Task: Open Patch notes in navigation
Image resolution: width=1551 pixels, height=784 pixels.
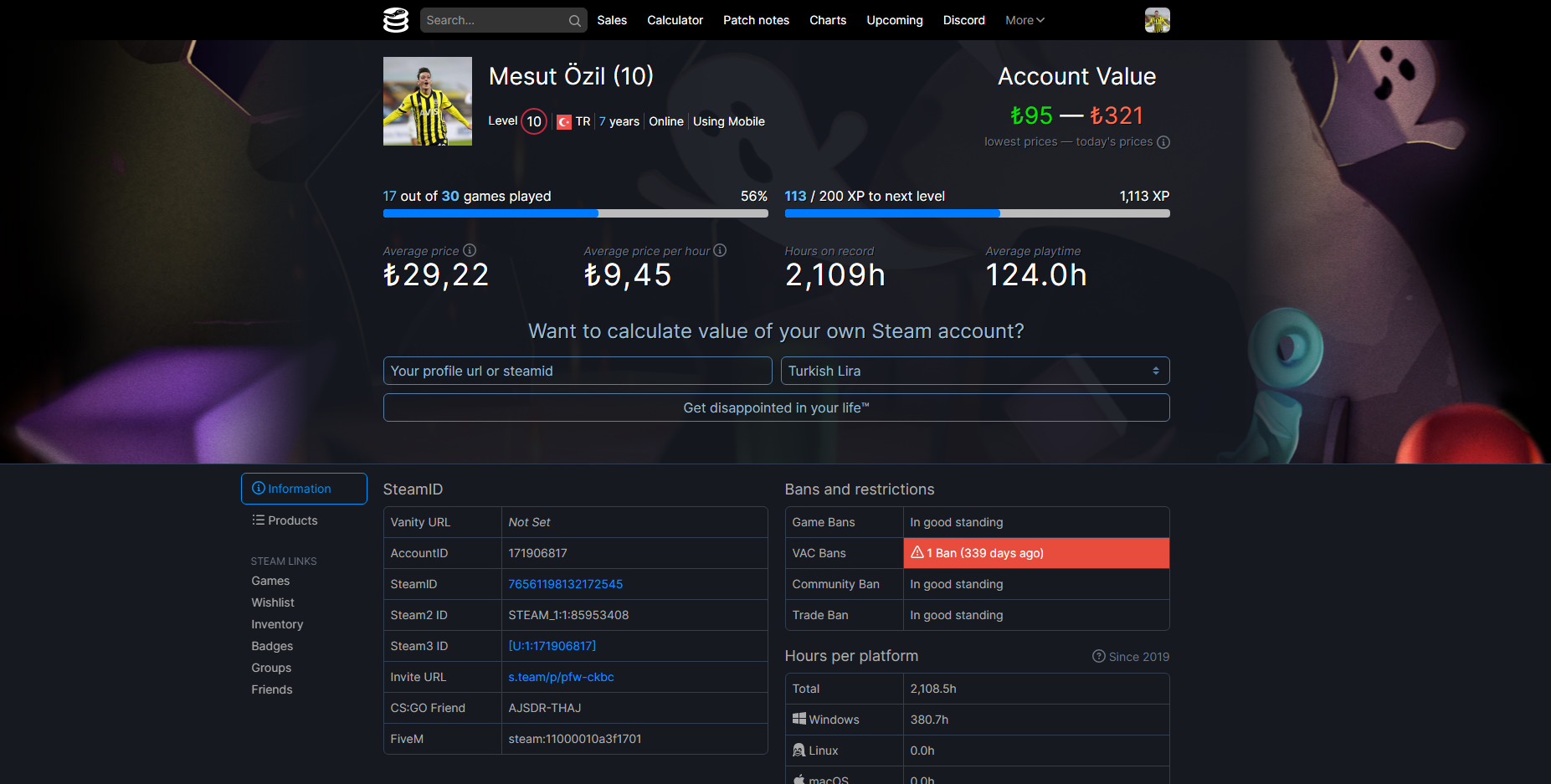Action: point(756,20)
